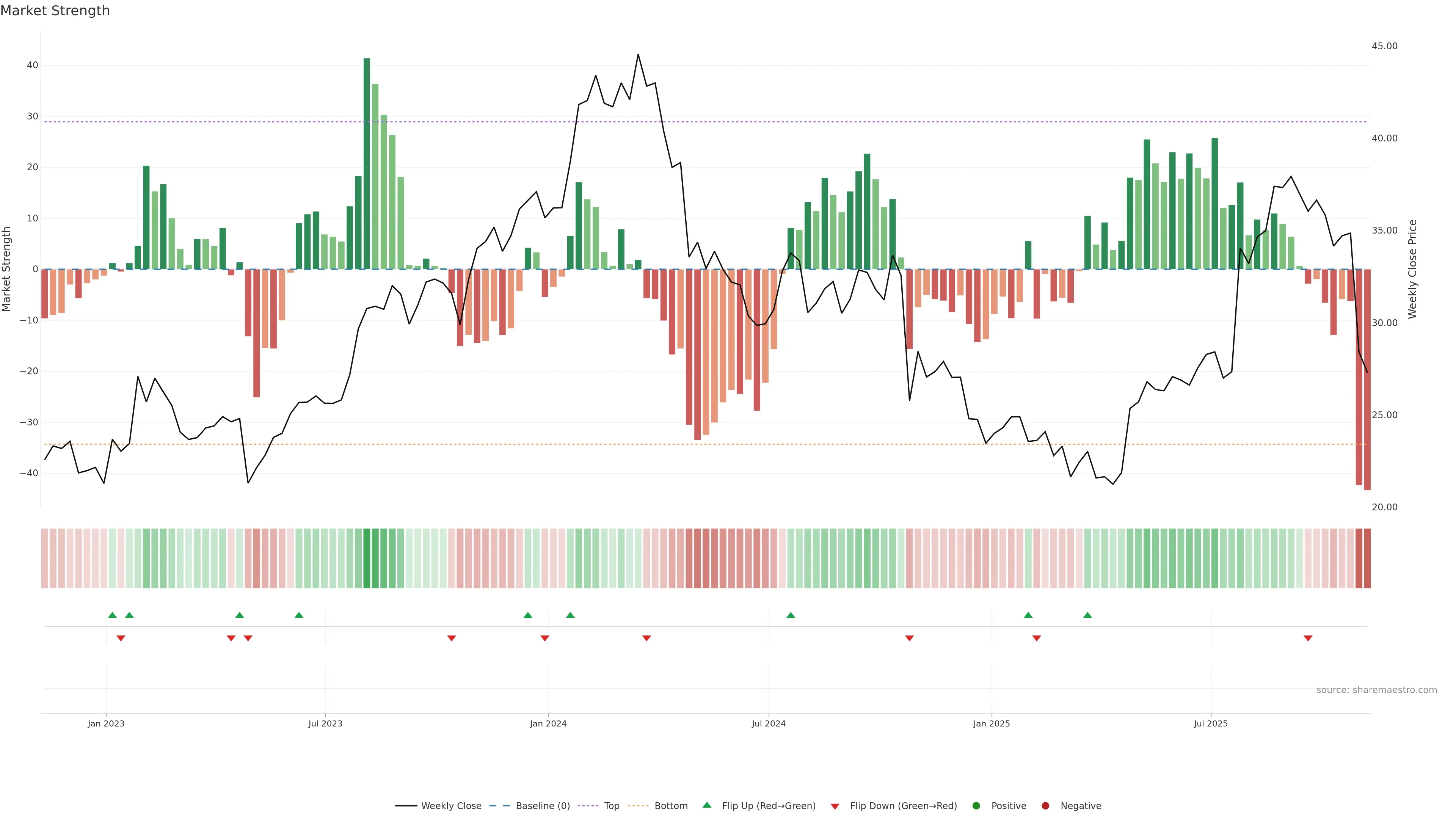
Task: Click the Jul 2025 x-axis label
Action: 1211,723
